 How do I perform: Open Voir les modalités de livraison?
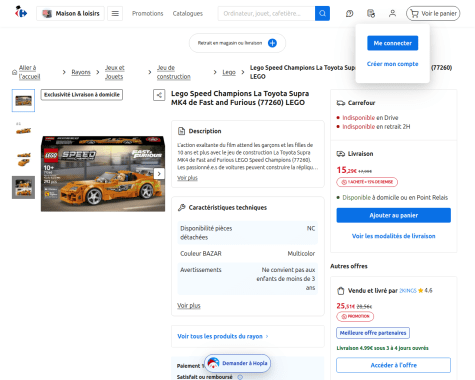click(x=393, y=236)
